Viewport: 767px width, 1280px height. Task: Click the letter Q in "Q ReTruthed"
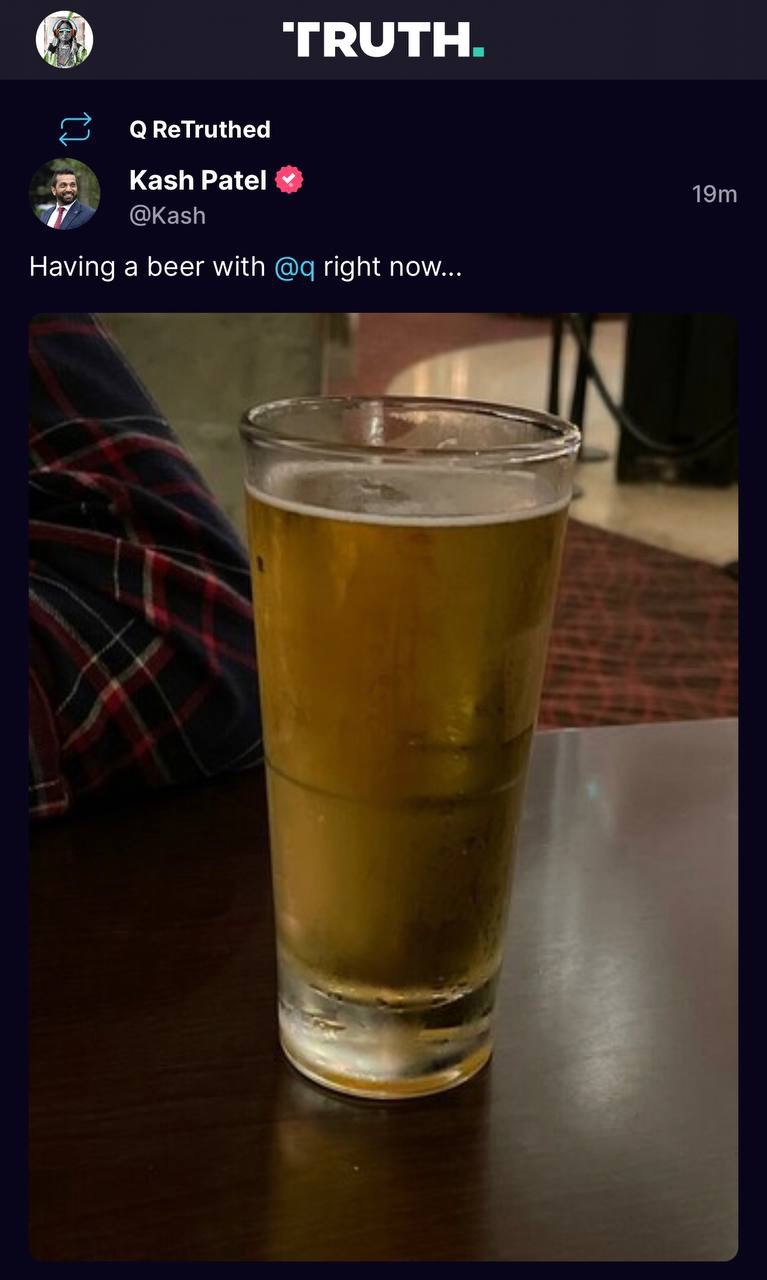(x=138, y=129)
